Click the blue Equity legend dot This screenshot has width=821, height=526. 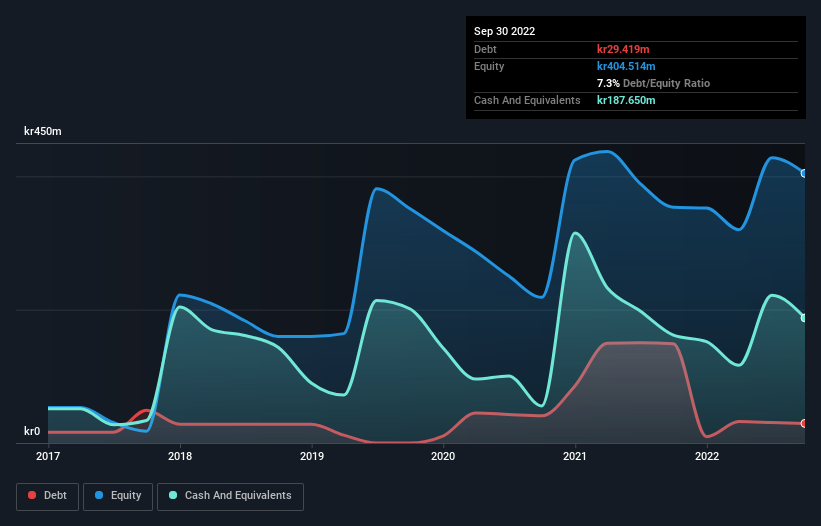99,495
